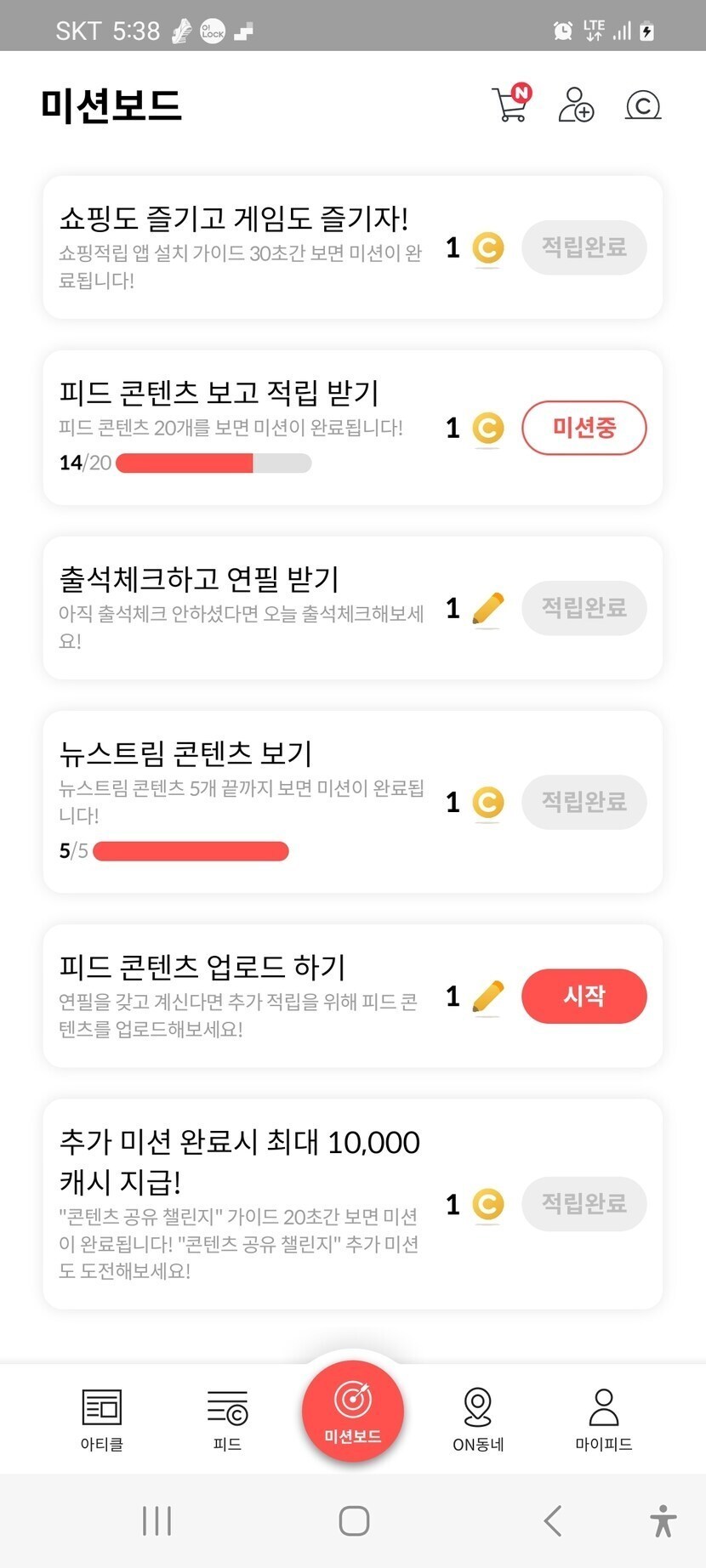The image size is (706, 1568).
Task: Tap the pencil icon for 출석체크 mission
Action: click(487, 609)
